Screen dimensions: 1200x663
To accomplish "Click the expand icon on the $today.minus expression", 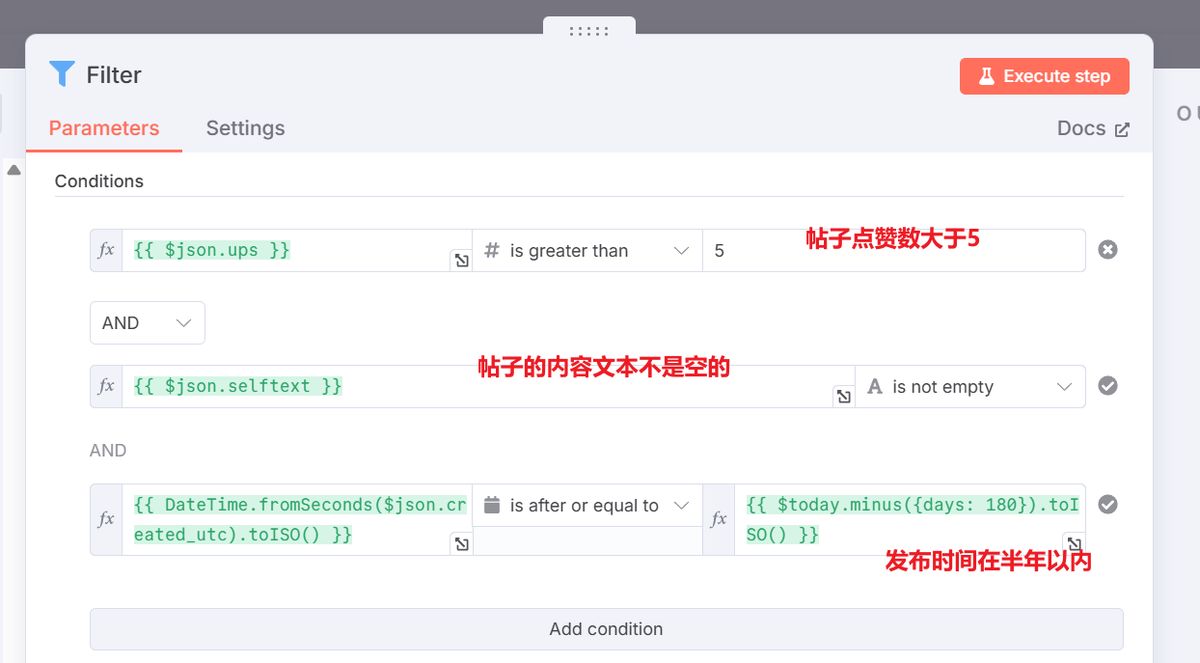I will pyautogui.click(x=1073, y=544).
